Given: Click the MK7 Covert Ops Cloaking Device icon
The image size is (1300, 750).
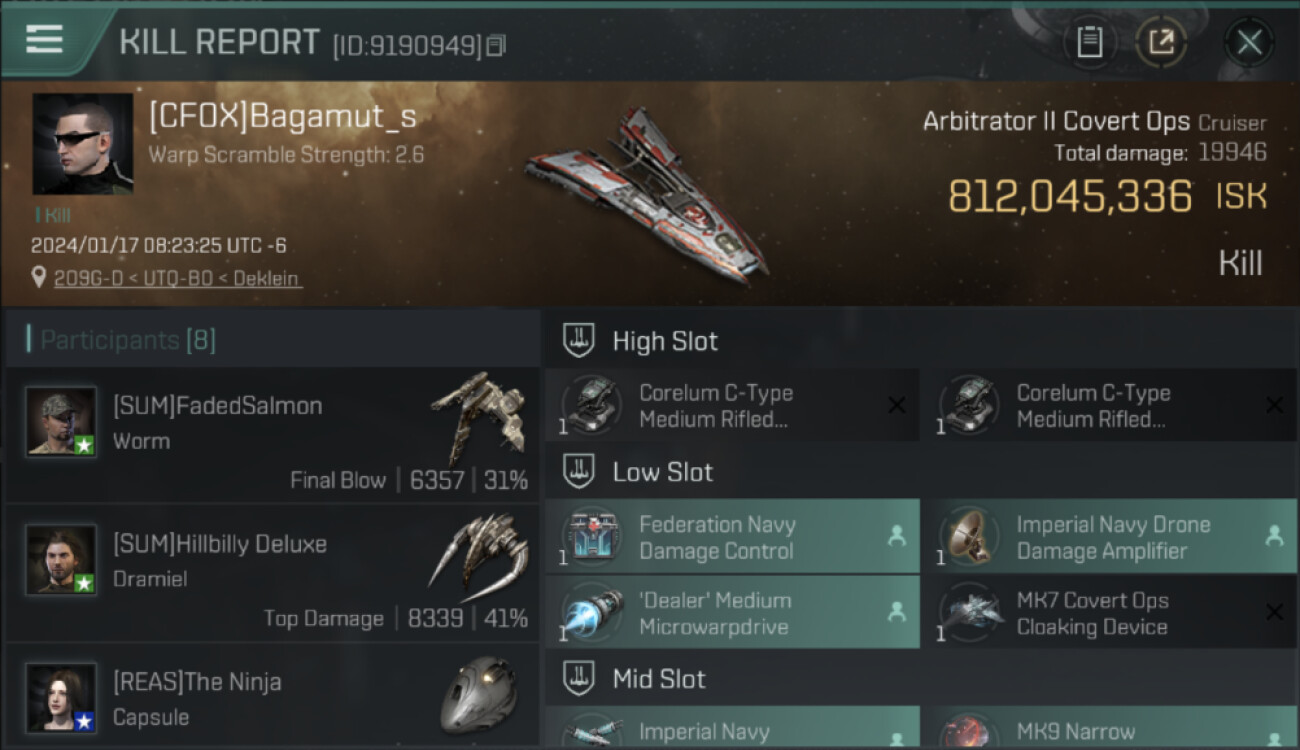Looking at the screenshot, I should click(970, 612).
